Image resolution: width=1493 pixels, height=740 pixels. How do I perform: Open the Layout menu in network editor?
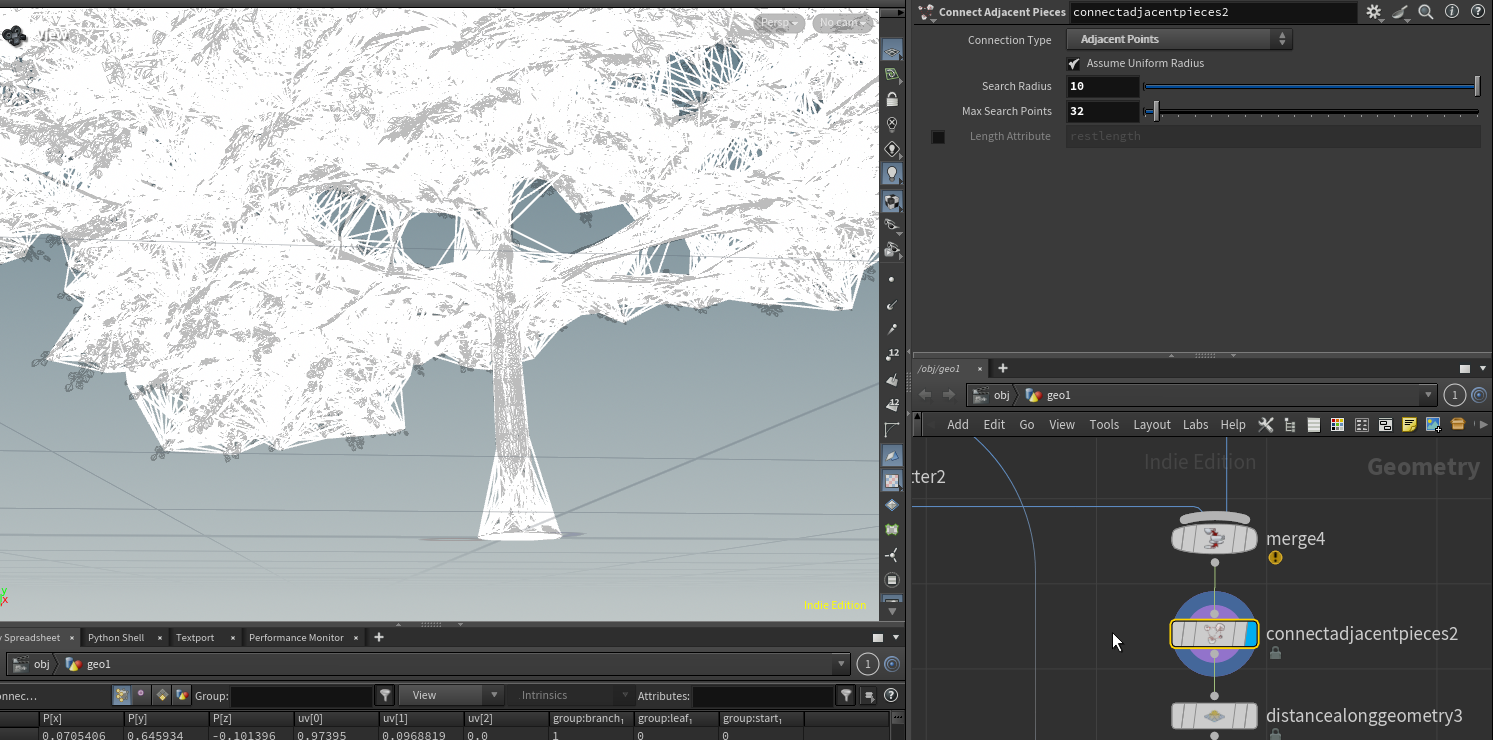pos(1151,424)
